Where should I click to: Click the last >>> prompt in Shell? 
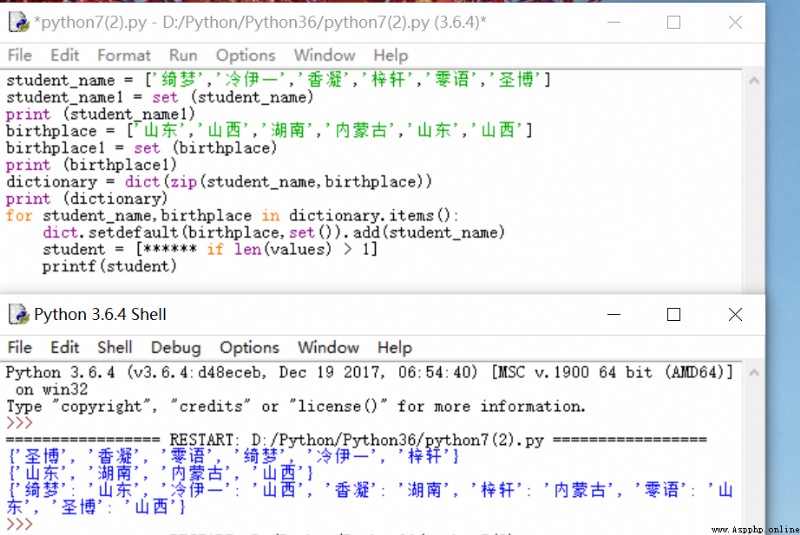point(19,524)
